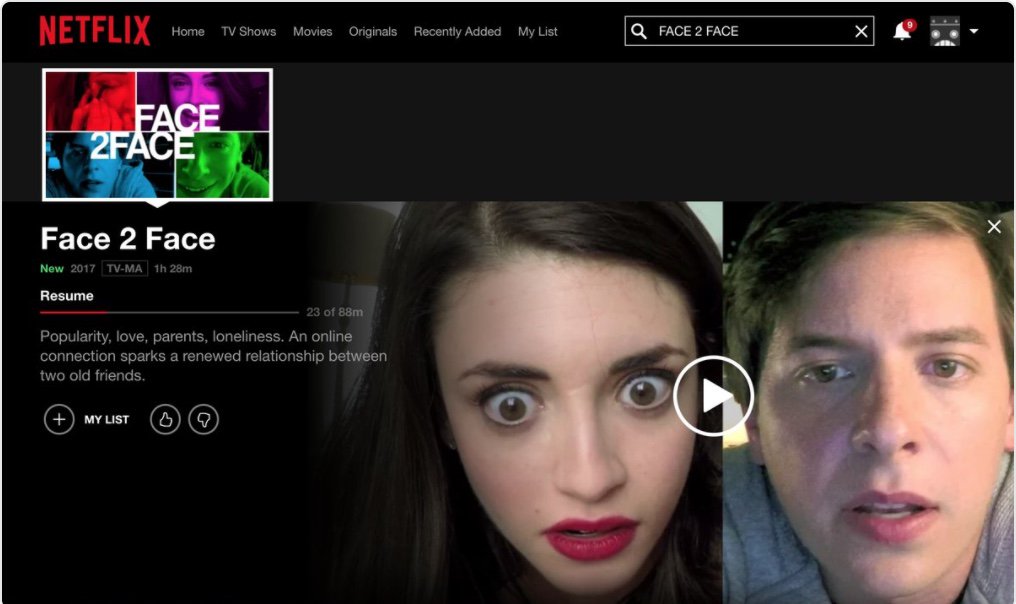The width and height of the screenshot is (1016, 604).
Task: Click the TV-MA rating badge
Action: coord(124,268)
